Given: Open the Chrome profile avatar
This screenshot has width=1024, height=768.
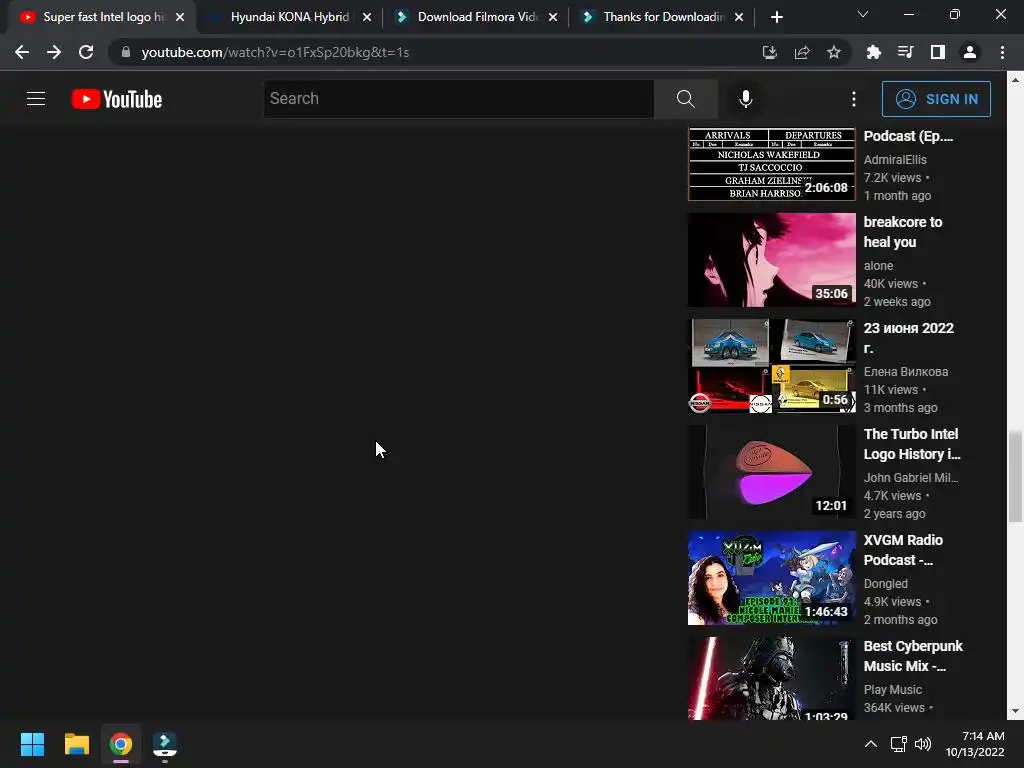Looking at the screenshot, I should tap(970, 52).
